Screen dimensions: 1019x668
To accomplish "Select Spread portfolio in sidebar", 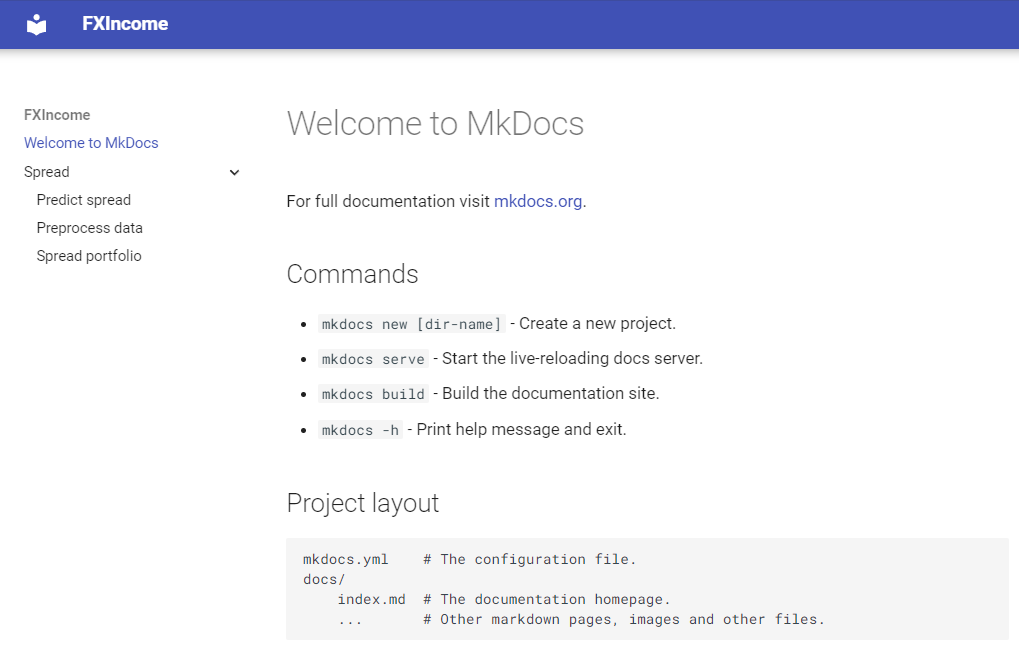I will [89, 255].
